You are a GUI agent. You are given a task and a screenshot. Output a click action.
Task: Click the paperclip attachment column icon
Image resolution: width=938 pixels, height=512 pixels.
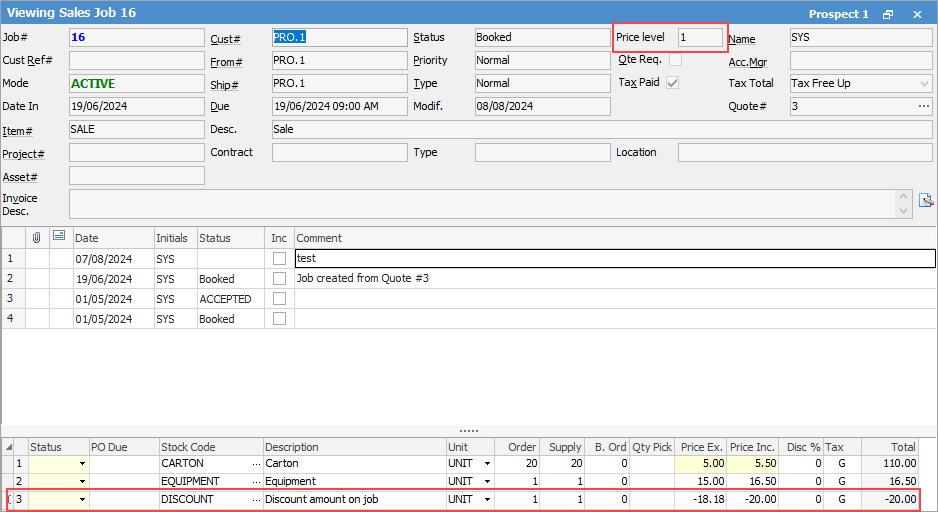[37, 237]
